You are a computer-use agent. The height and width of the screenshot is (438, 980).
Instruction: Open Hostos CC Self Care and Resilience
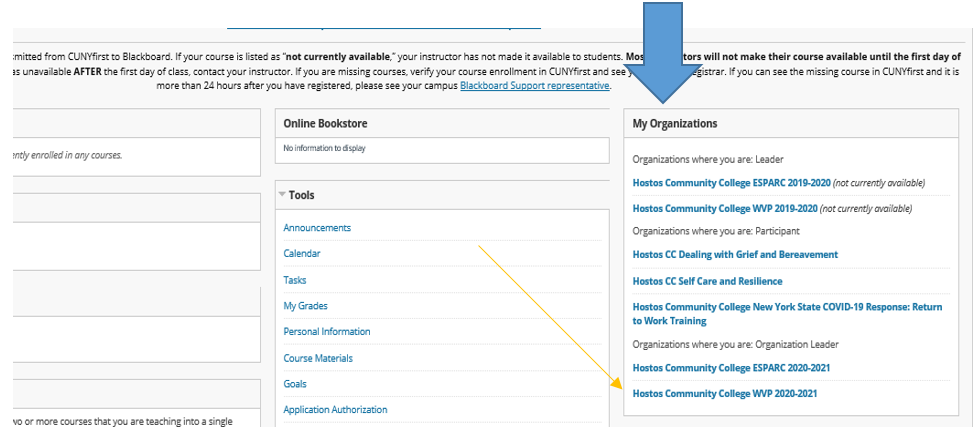[x=707, y=282]
